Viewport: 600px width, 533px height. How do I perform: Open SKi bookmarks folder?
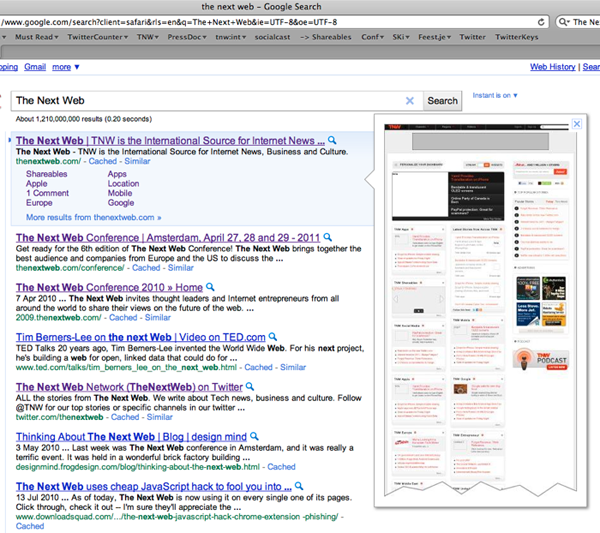pyautogui.click(x=401, y=37)
